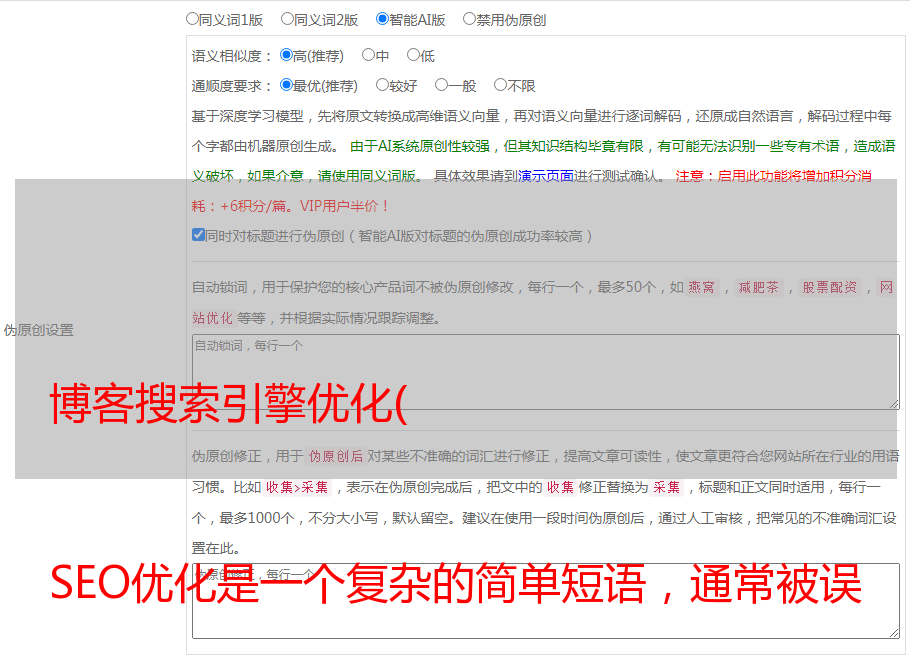Viewport: 911px width, 658px height.
Task: Choose 较好 for 通顺度要求
Action: click(x=382, y=85)
